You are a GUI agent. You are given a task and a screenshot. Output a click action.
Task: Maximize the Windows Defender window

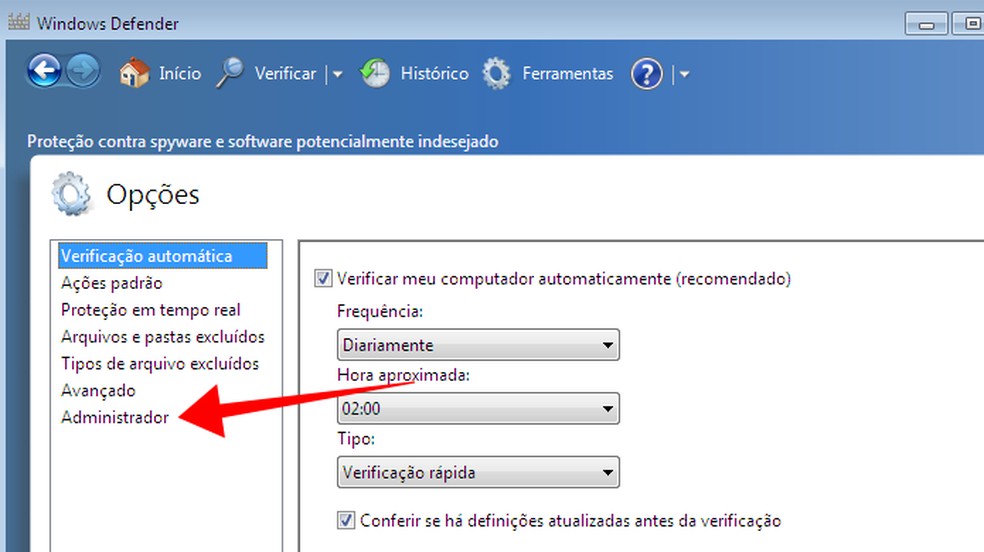(969, 24)
